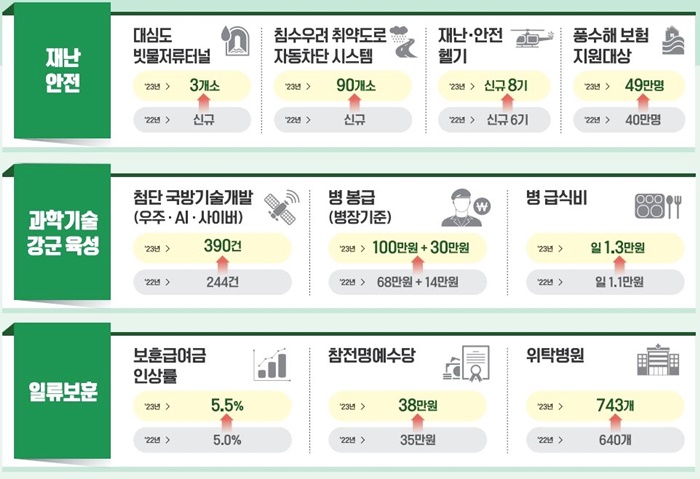Click the disaster safety helicopter icon

[532, 38]
